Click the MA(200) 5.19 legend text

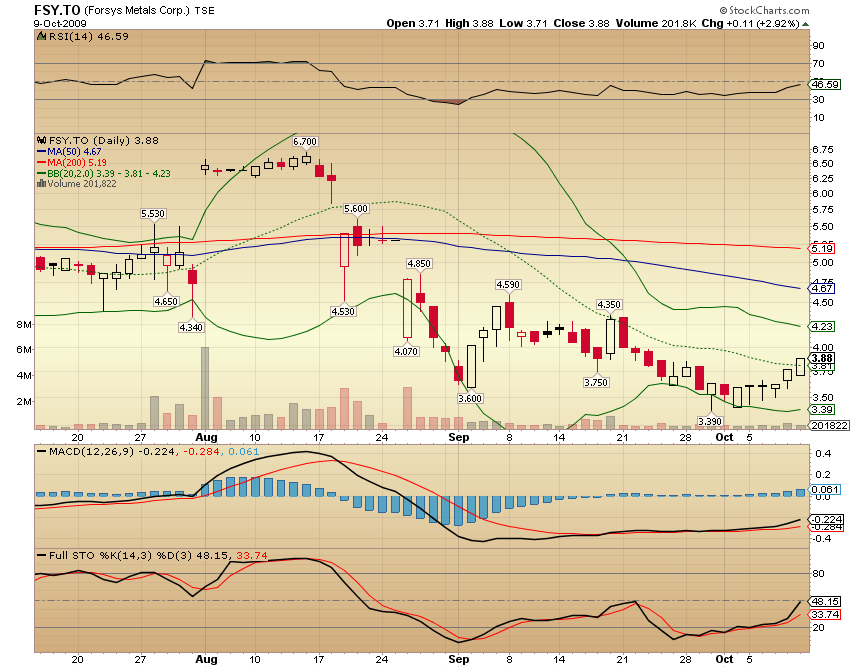tap(76, 163)
